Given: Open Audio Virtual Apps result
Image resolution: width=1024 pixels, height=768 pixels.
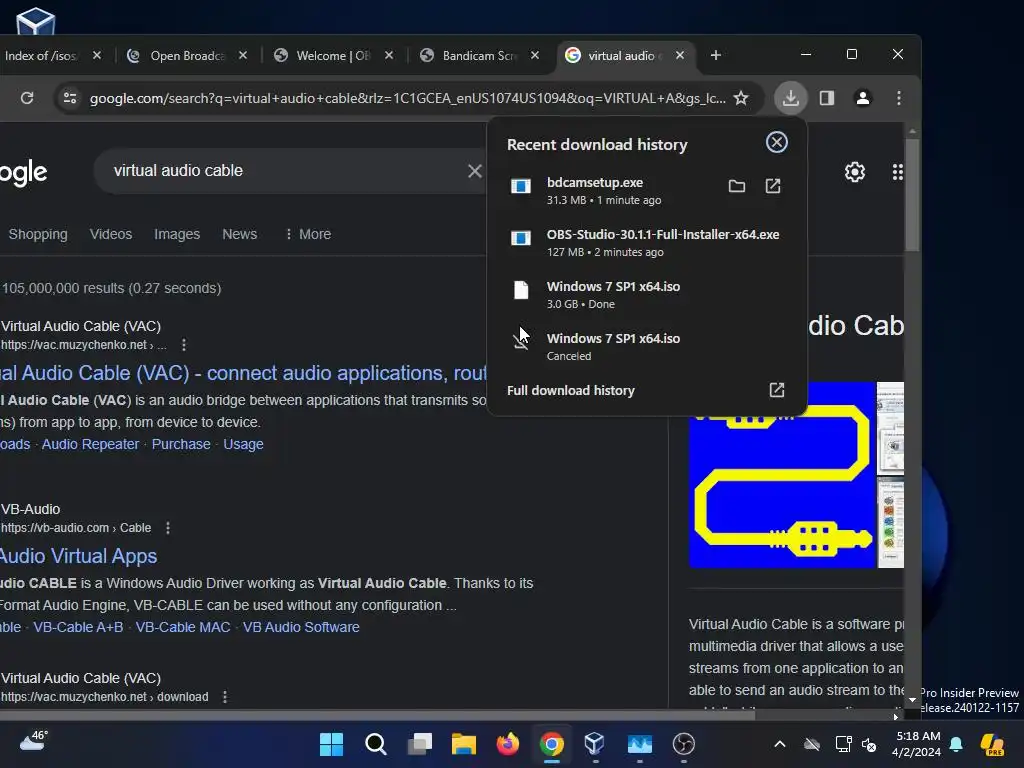Looking at the screenshot, I should (x=78, y=556).
